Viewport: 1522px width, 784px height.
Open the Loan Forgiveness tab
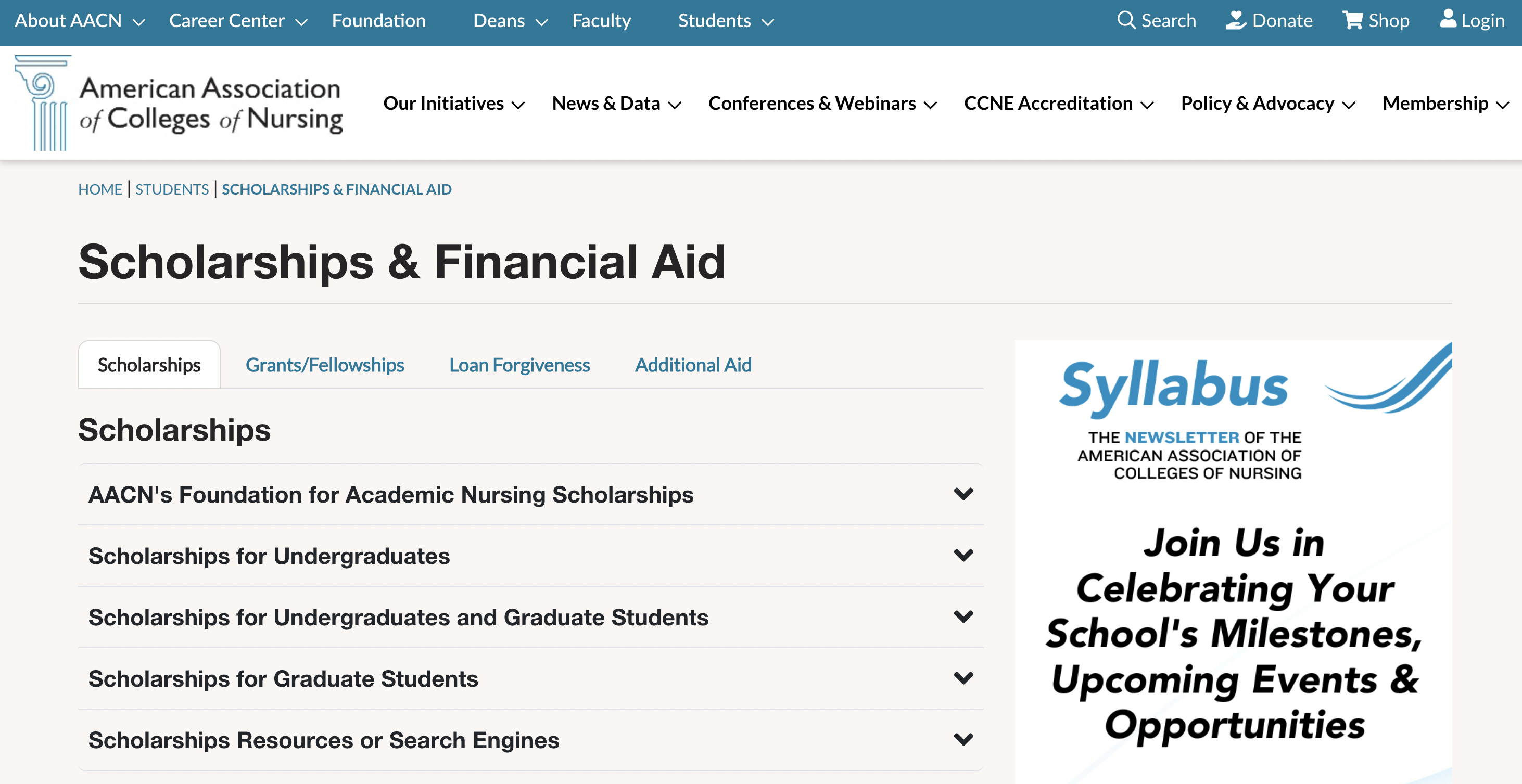coord(519,364)
